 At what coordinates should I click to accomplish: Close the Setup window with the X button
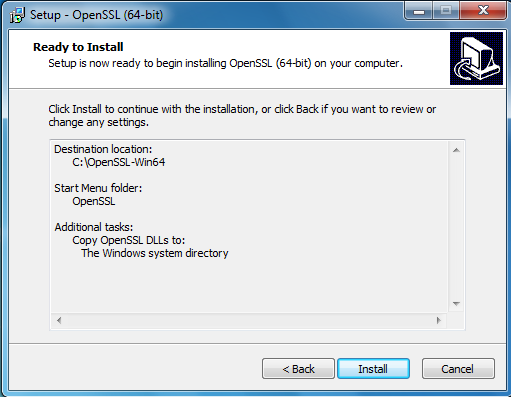(482, 11)
